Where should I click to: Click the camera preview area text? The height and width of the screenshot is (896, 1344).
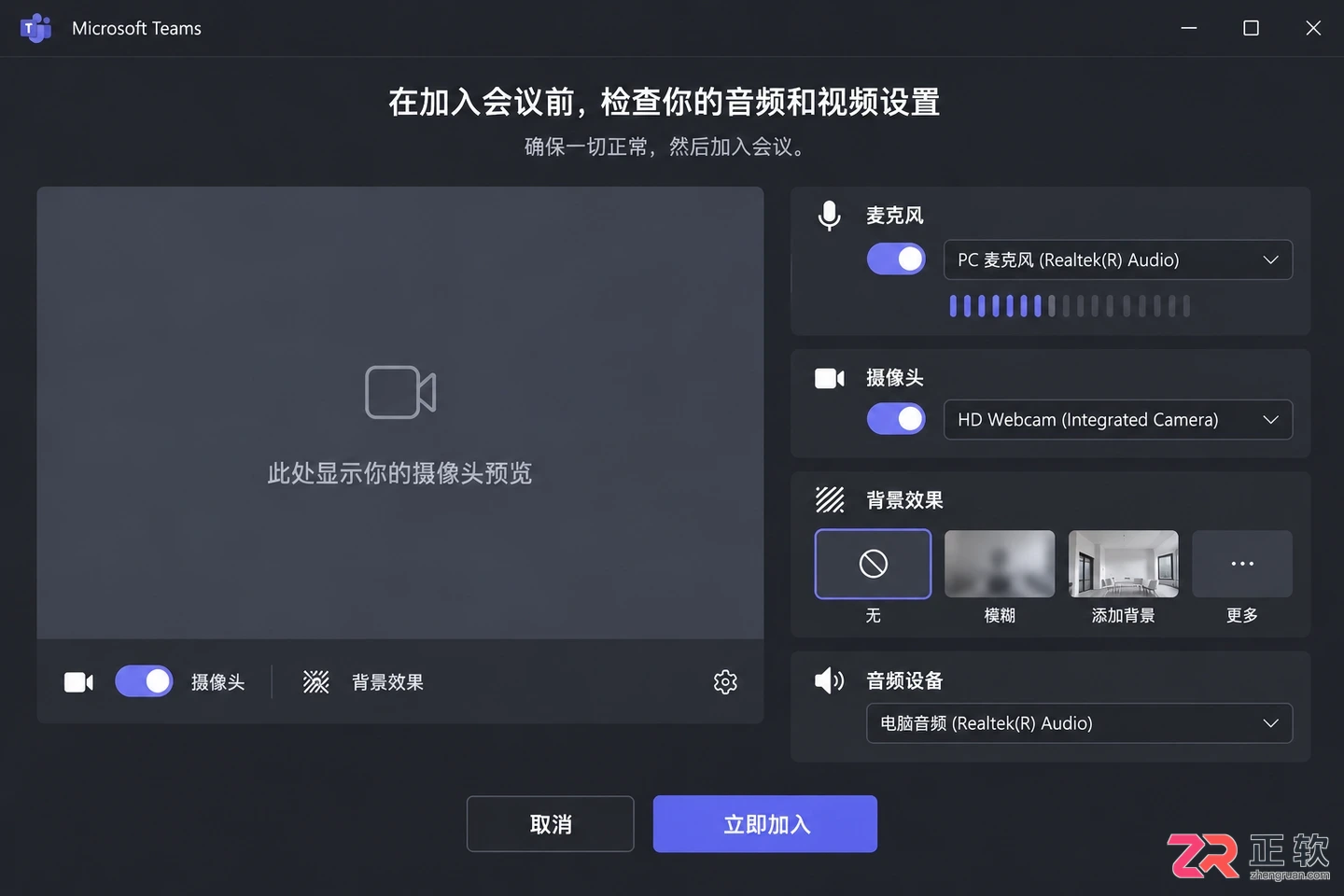click(399, 473)
